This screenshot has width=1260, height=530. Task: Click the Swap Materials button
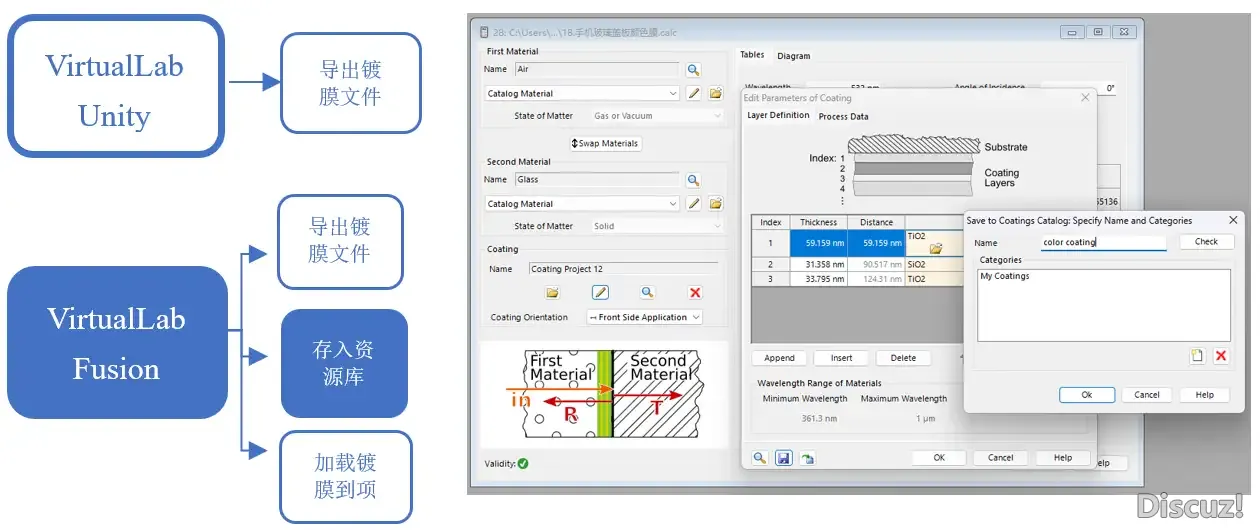pos(605,143)
